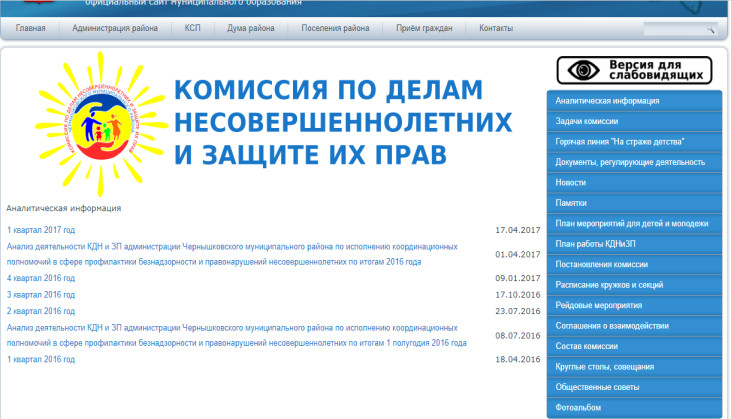731x419 pixels.
Task: Go to Главная menu item
Action: click(x=30, y=28)
